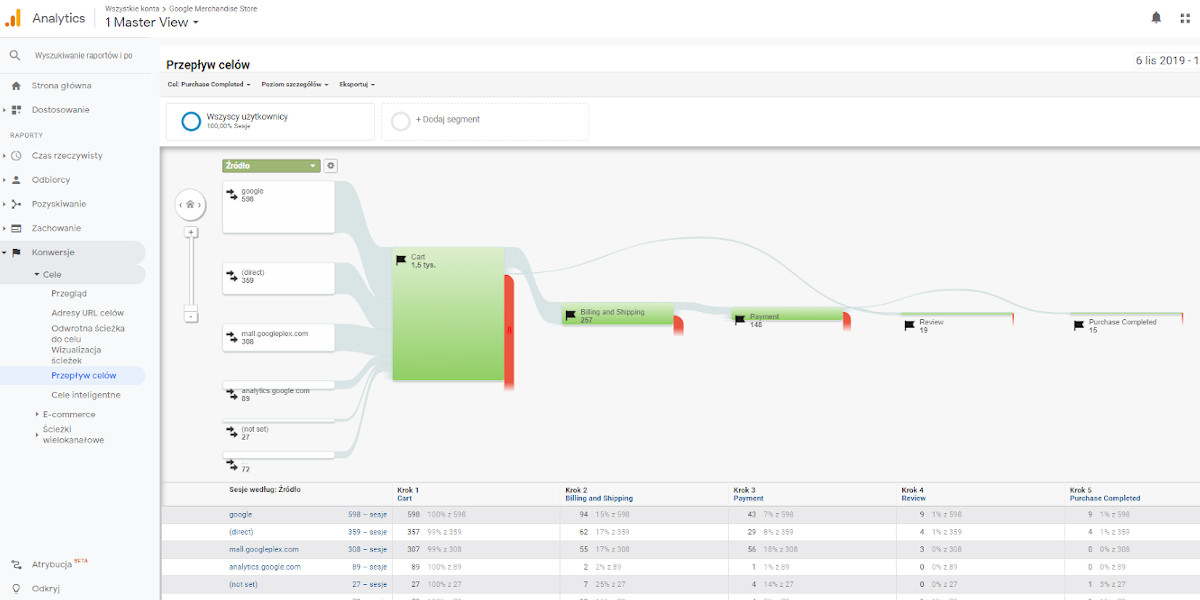Click the home button on pan control
Image resolution: width=1200 pixels, height=600 pixels.
(x=190, y=205)
